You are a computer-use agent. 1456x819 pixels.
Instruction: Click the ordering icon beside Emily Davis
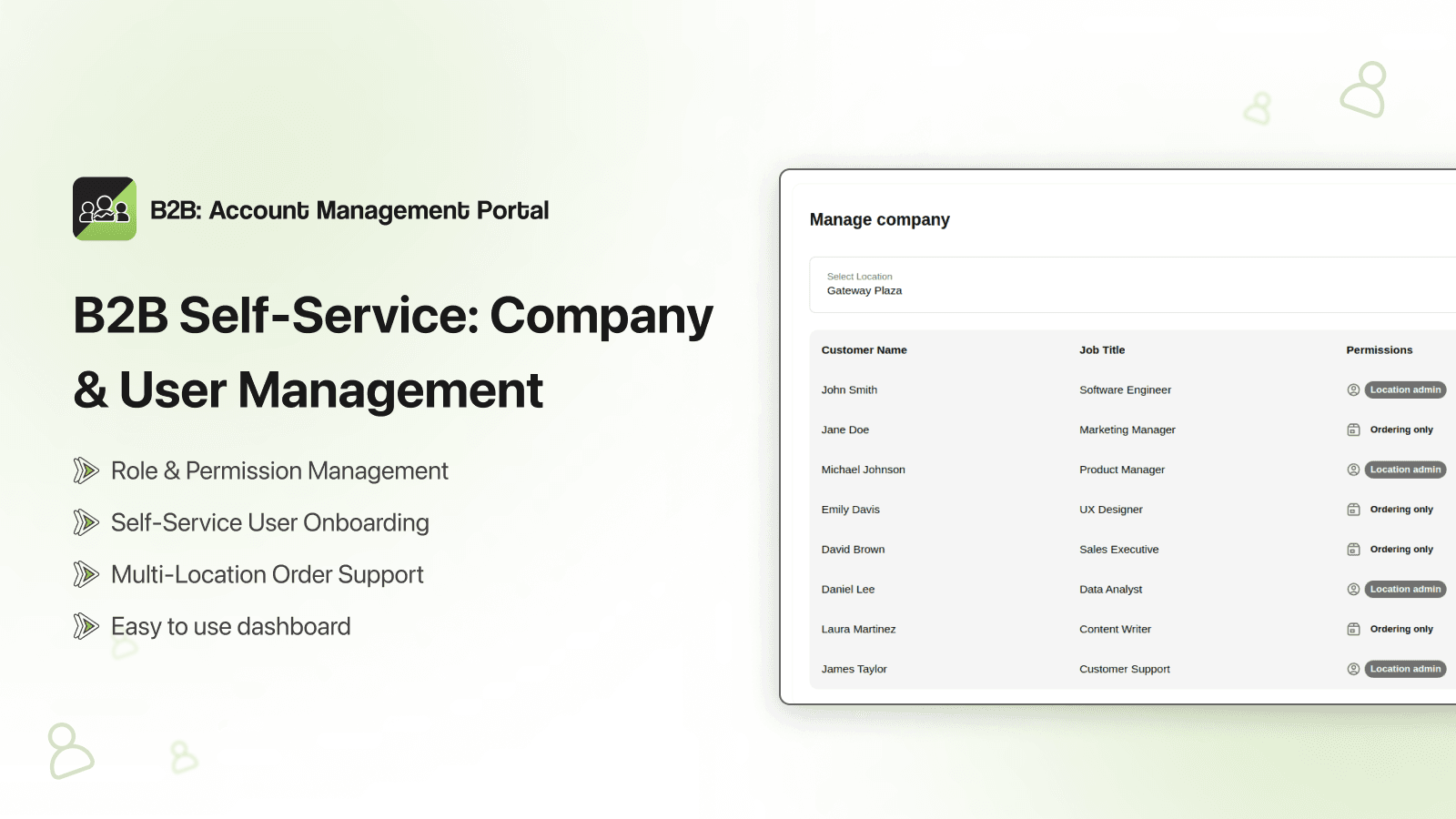[1353, 509]
